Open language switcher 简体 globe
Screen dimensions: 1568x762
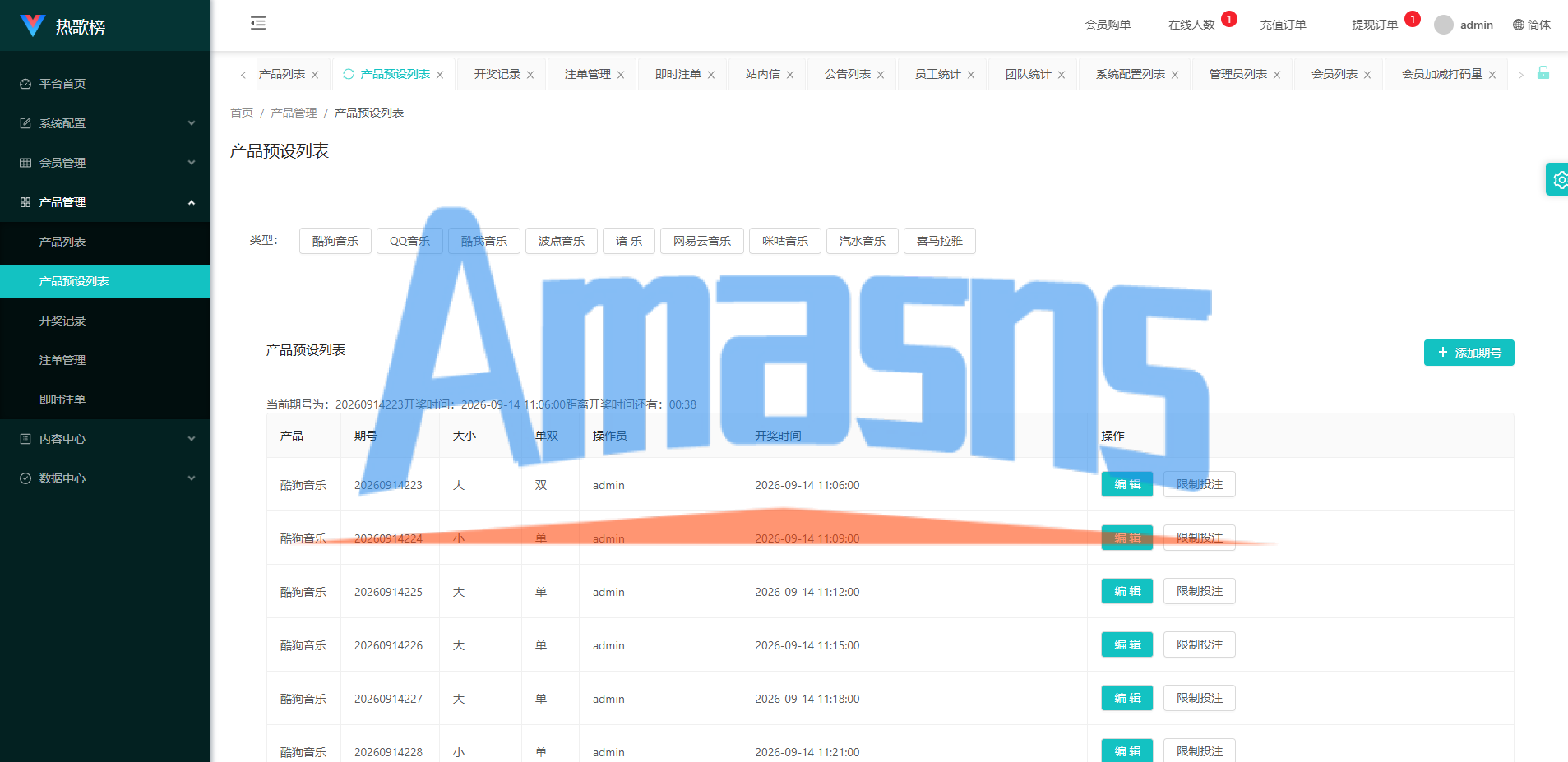[1531, 25]
